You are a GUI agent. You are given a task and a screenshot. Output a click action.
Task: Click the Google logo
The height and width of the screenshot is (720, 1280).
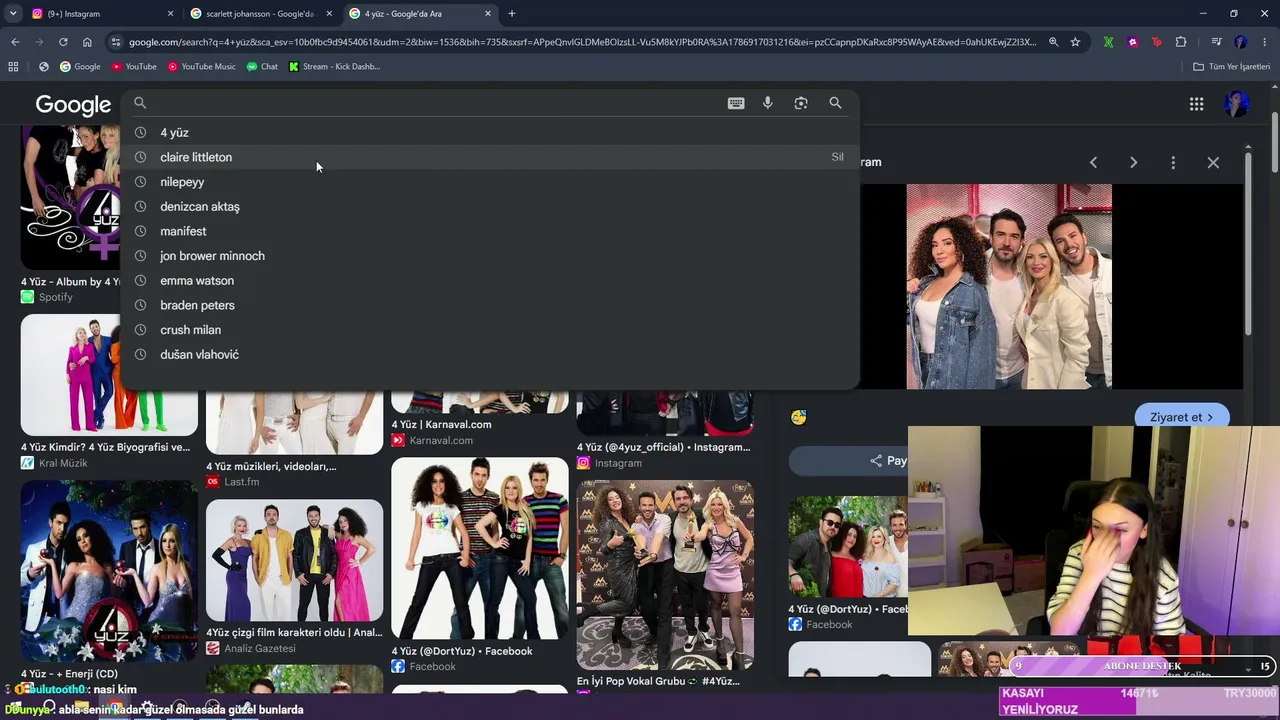(x=73, y=105)
